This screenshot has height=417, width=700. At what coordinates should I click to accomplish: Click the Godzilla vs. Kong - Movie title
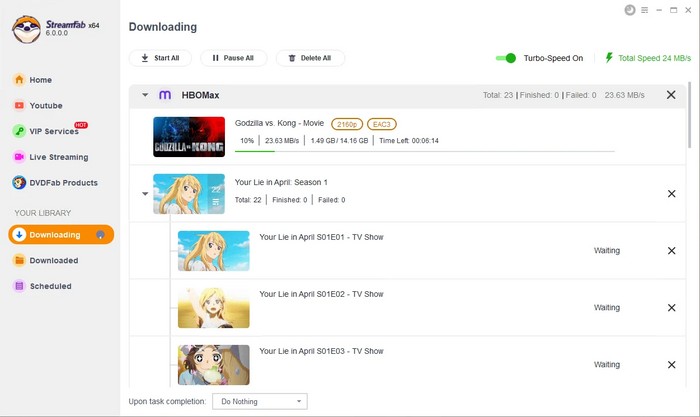(x=279, y=123)
